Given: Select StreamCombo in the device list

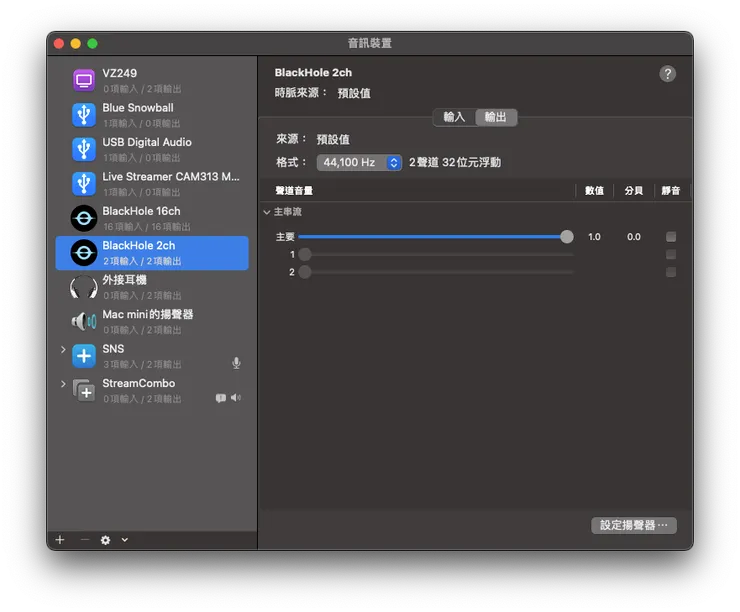Looking at the screenshot, I should [152, 390].
